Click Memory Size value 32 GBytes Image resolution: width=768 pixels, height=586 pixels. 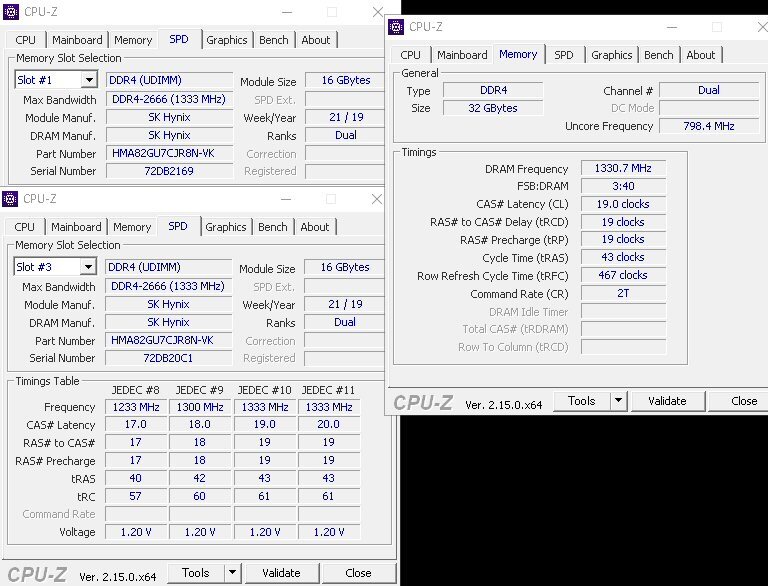(x=493, y=108)
